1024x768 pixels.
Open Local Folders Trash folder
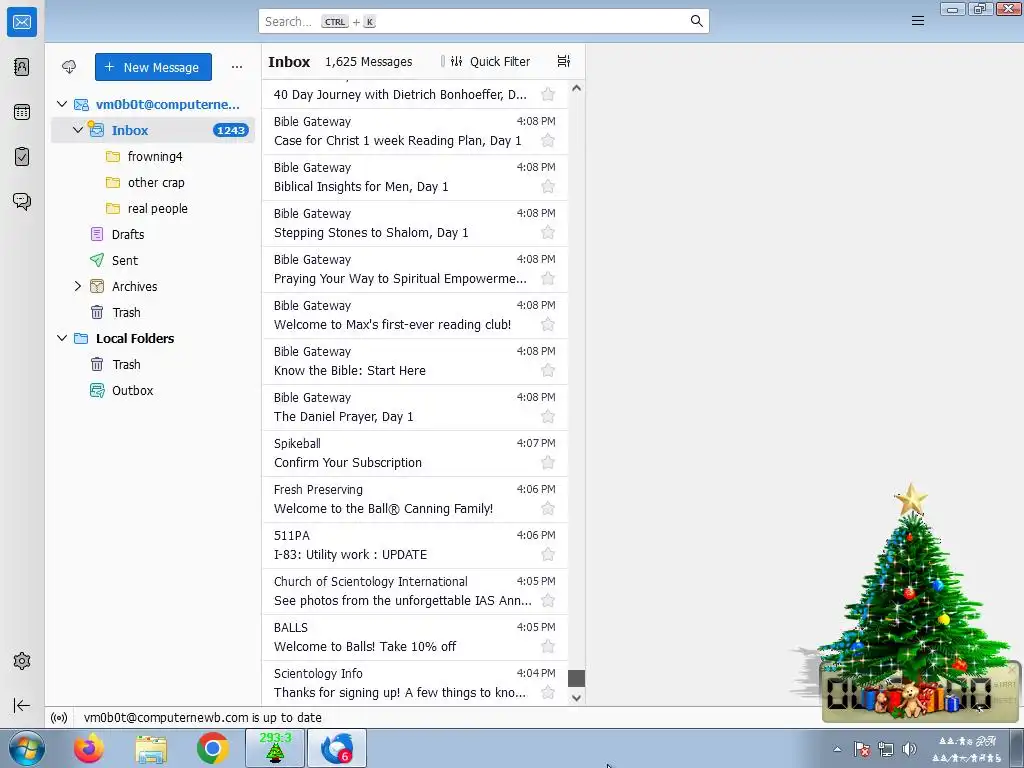coord(153,364)
